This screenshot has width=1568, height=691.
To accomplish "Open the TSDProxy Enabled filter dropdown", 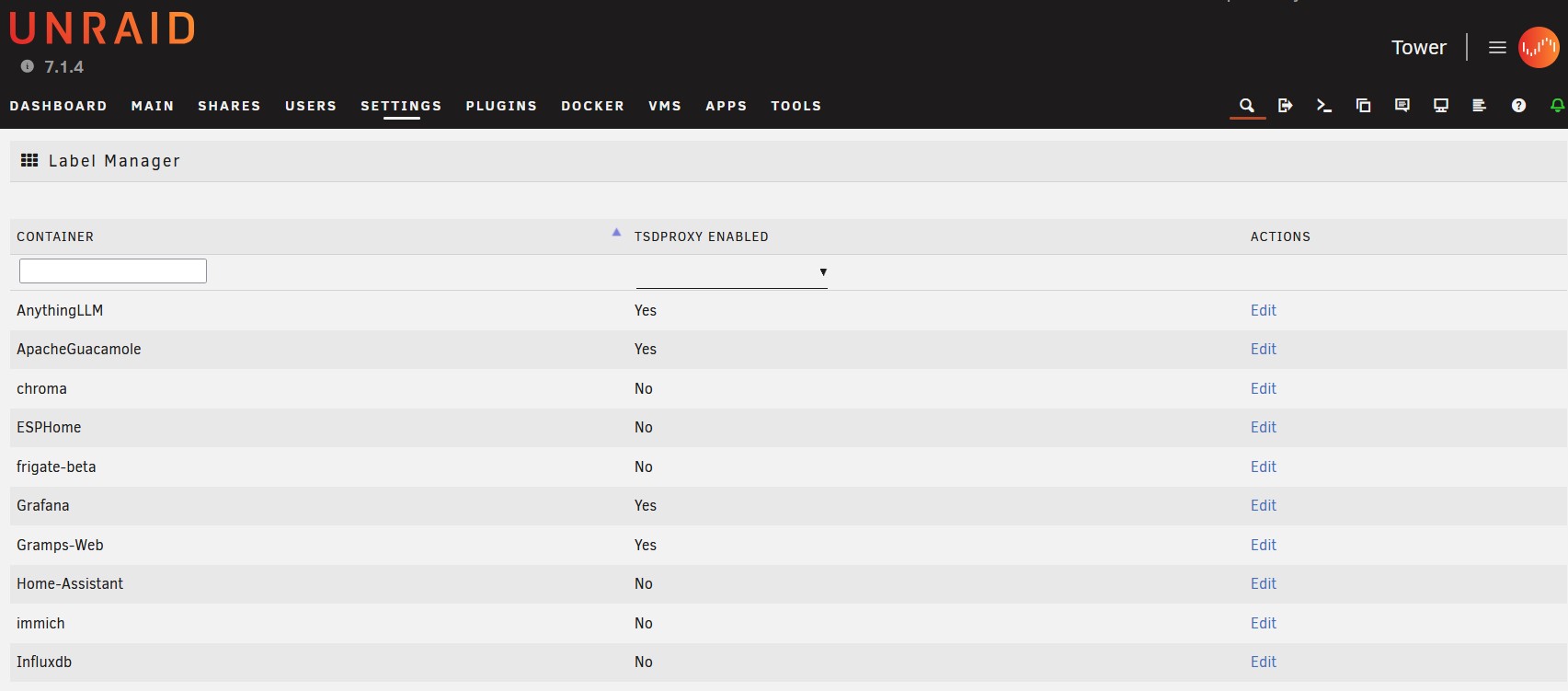I will tap(732, 272).
